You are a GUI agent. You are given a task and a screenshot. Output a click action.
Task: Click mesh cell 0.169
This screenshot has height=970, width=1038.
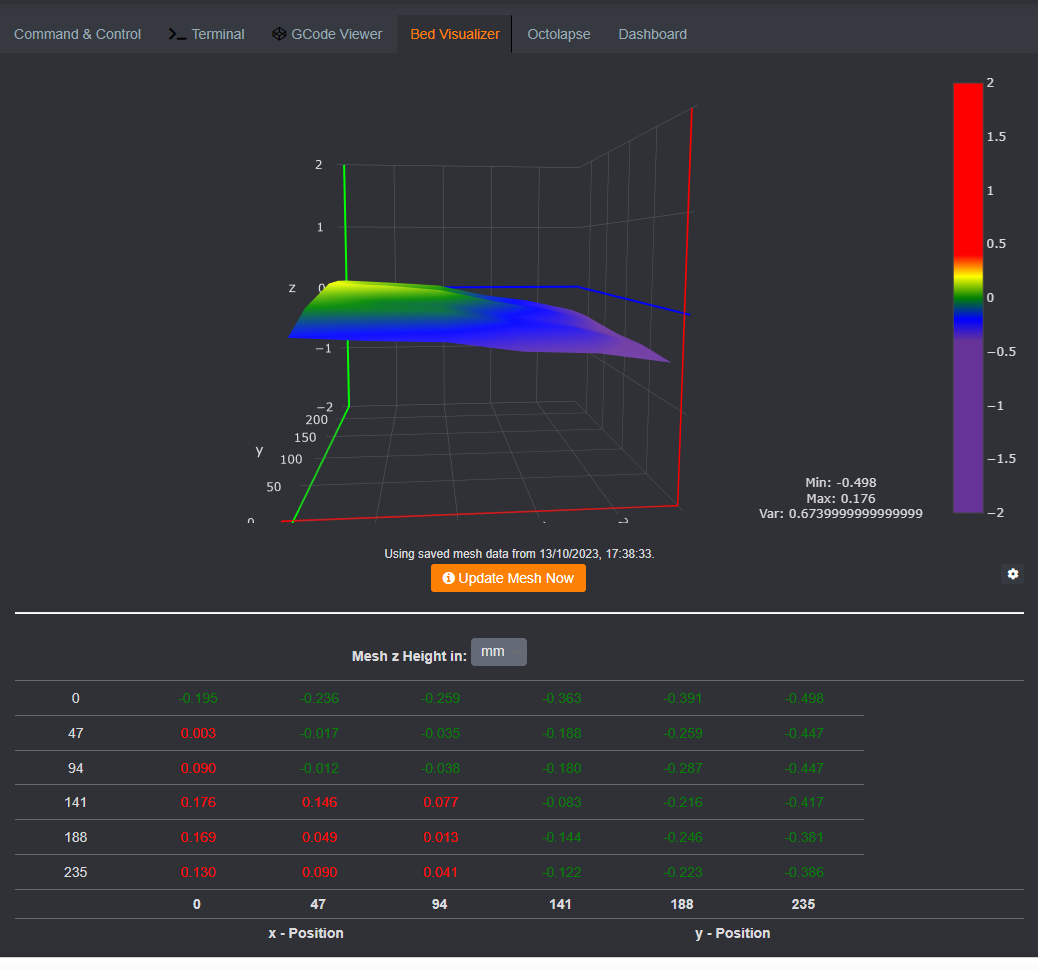198,838
